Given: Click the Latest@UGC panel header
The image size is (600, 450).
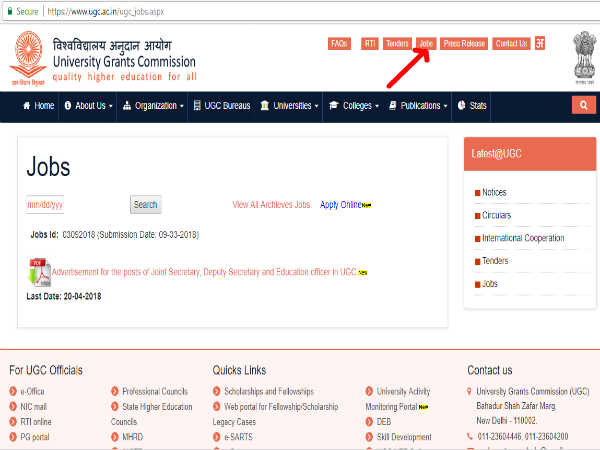Looking at the screenshot, I should point(530,154).
